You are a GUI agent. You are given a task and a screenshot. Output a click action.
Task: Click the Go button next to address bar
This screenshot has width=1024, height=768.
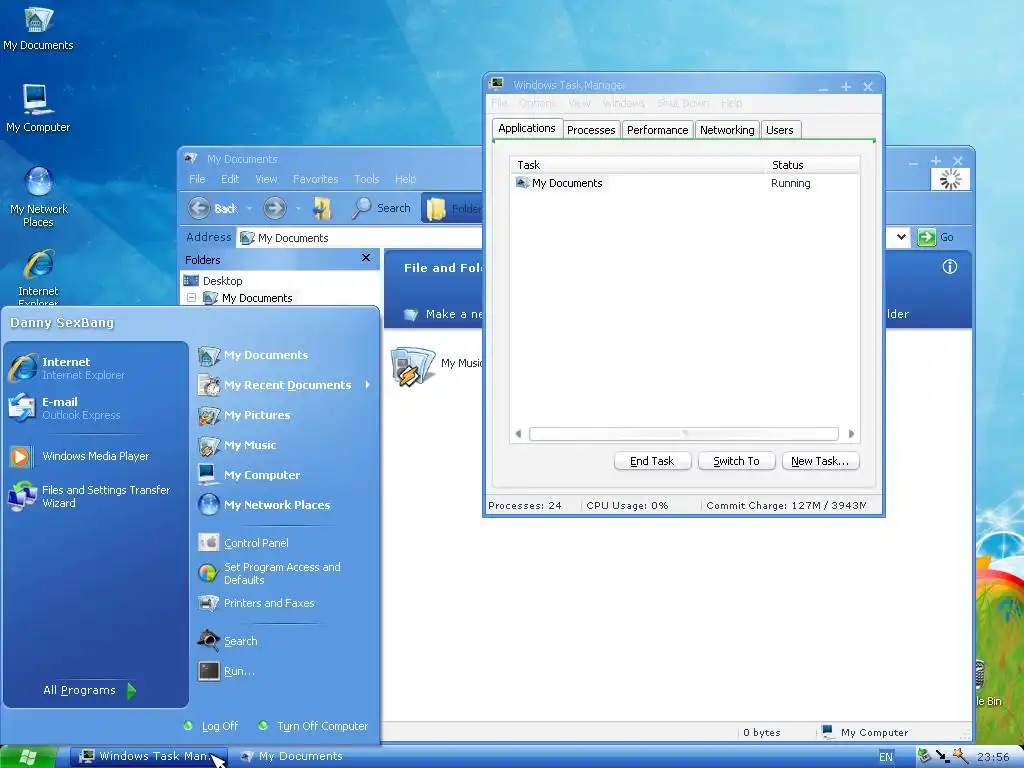pyautogui.click(x=936, y=237)
